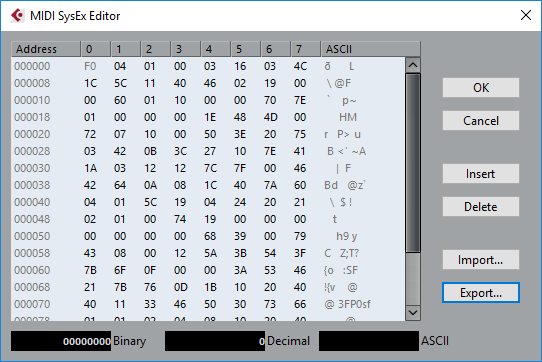This screenshot has width=542, height=362.
Task: Select byte 7F in row 000030
Action: coord(240,168)
